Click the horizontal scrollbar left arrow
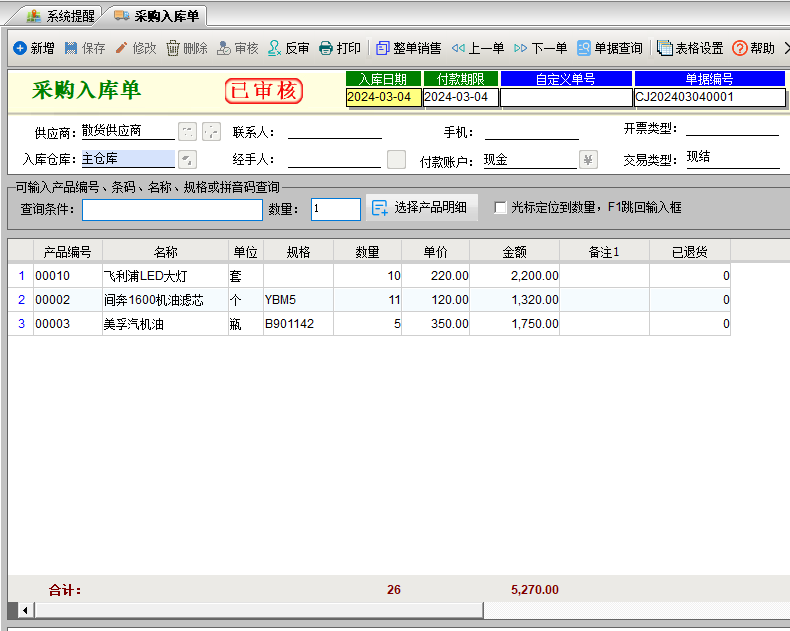Viewport: 790px width, 631px height. [24, 610]
